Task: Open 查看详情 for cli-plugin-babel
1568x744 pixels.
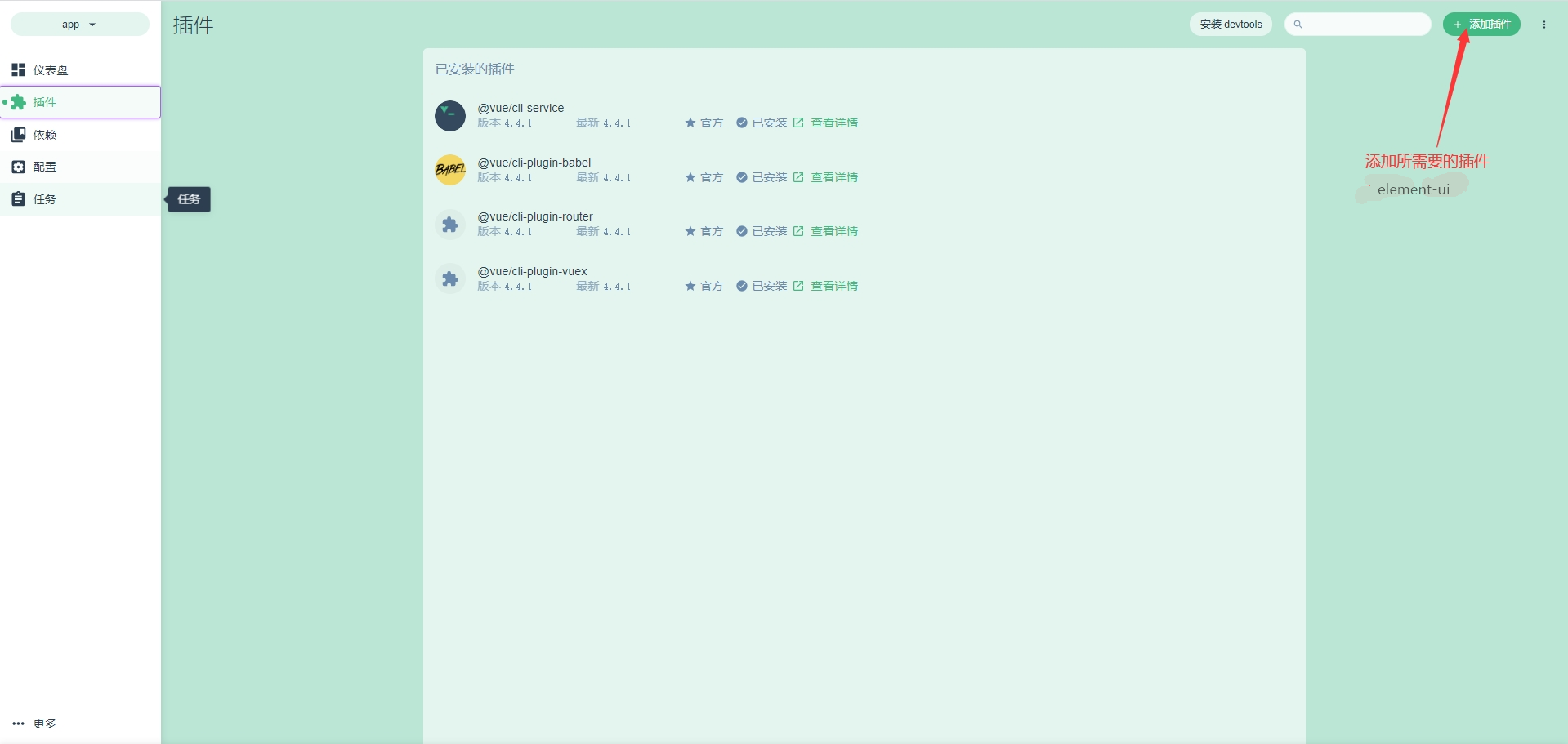Action: tap(834, 177)
